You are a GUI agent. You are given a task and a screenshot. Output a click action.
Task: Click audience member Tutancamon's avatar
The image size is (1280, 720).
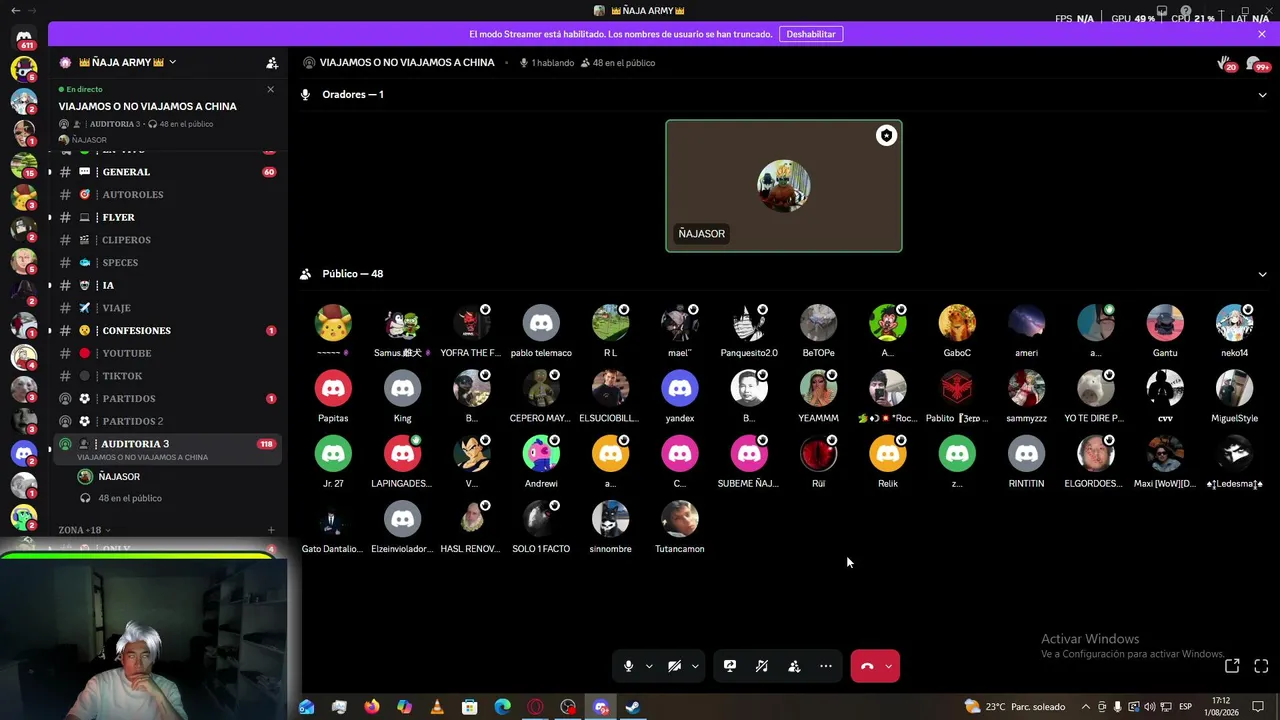680,518
